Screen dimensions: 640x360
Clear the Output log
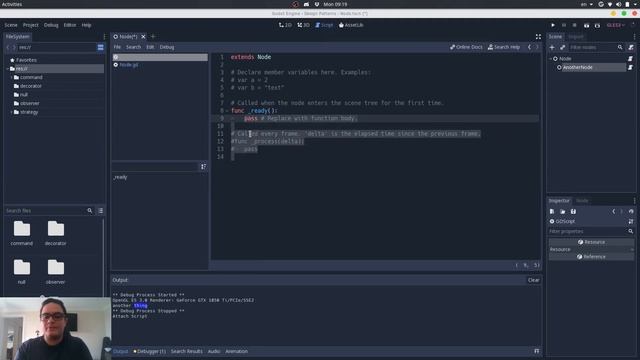point(533,280)
